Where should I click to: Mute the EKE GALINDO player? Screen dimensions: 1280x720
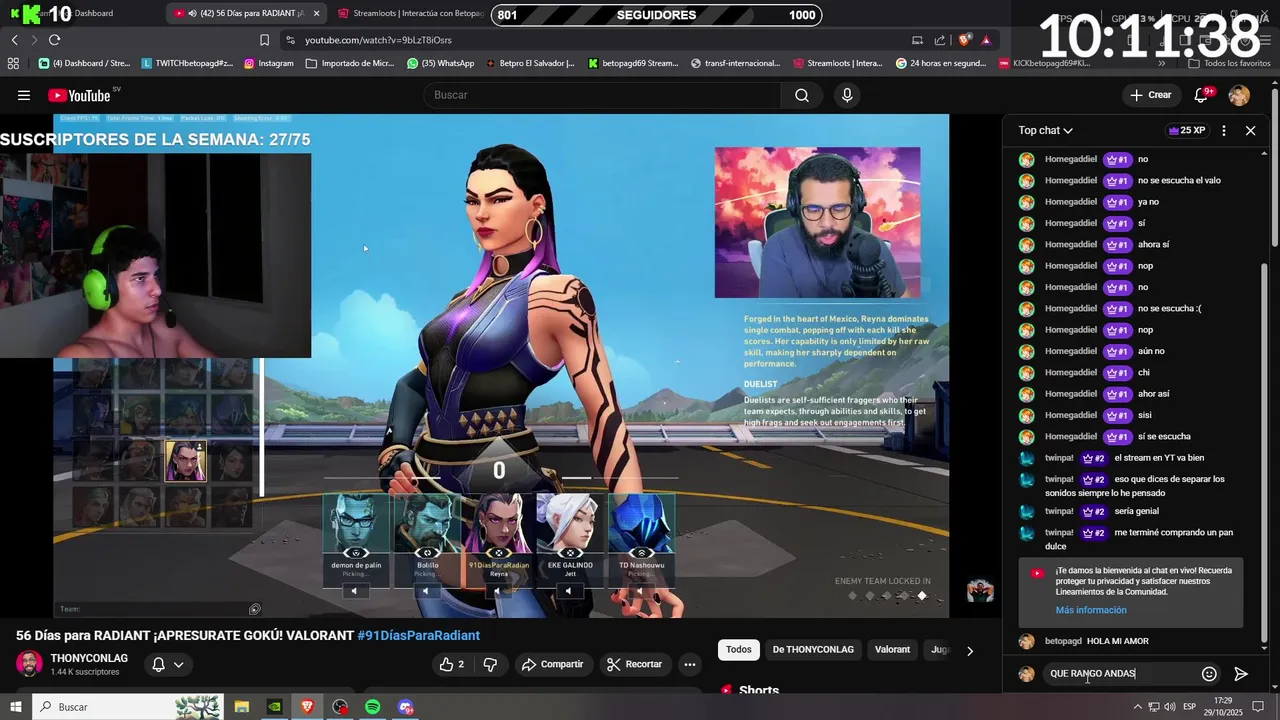coord(568,591)
